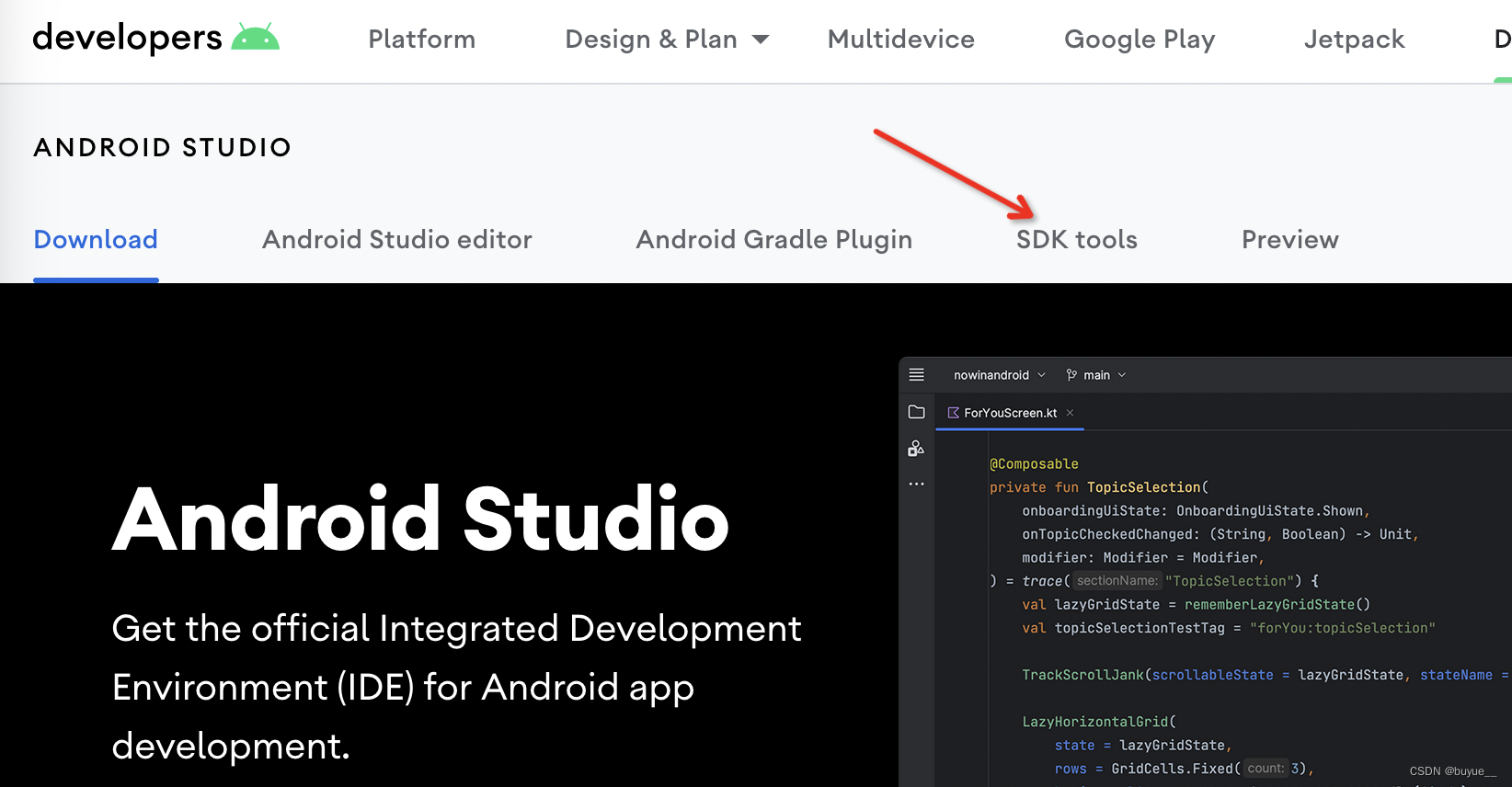The height and width of the screenshot is (787, 1512).
Task: Click the structure icon in IDE sidebar
Action: [x=916, y=448]
